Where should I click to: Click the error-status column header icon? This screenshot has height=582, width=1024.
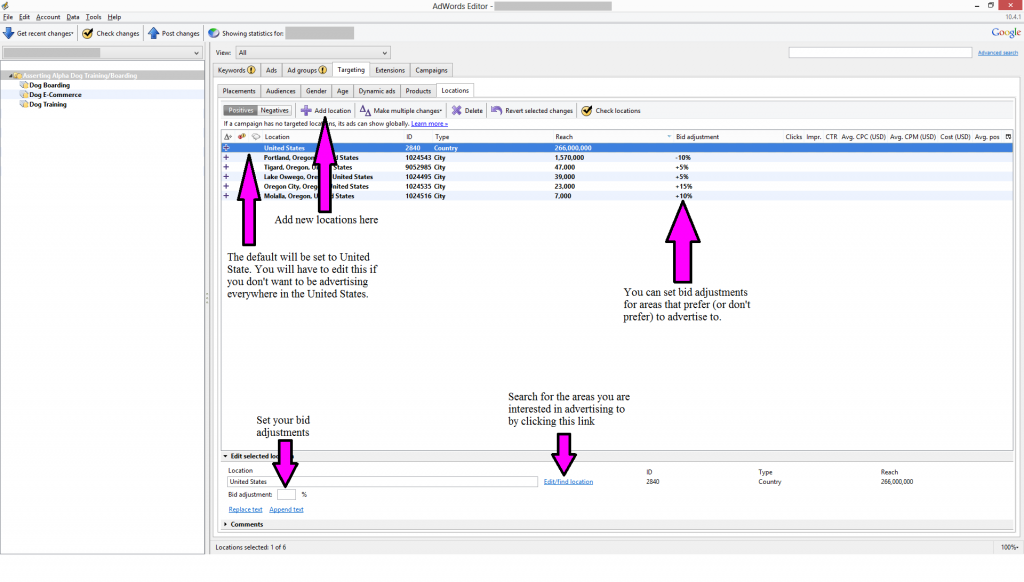(242, 137)
